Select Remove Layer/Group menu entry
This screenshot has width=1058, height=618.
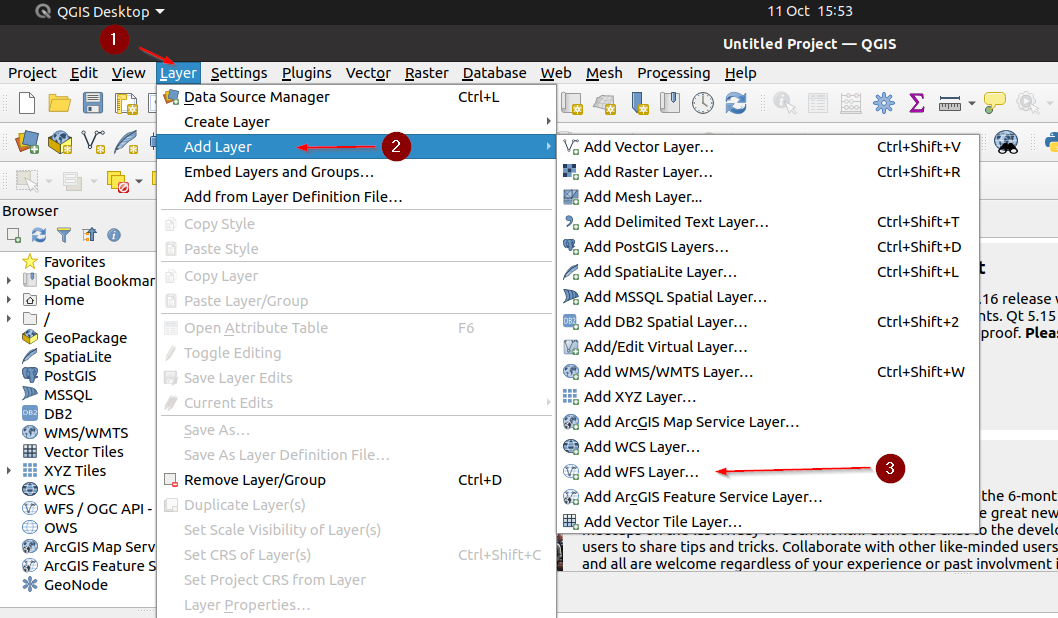(356, 480)
